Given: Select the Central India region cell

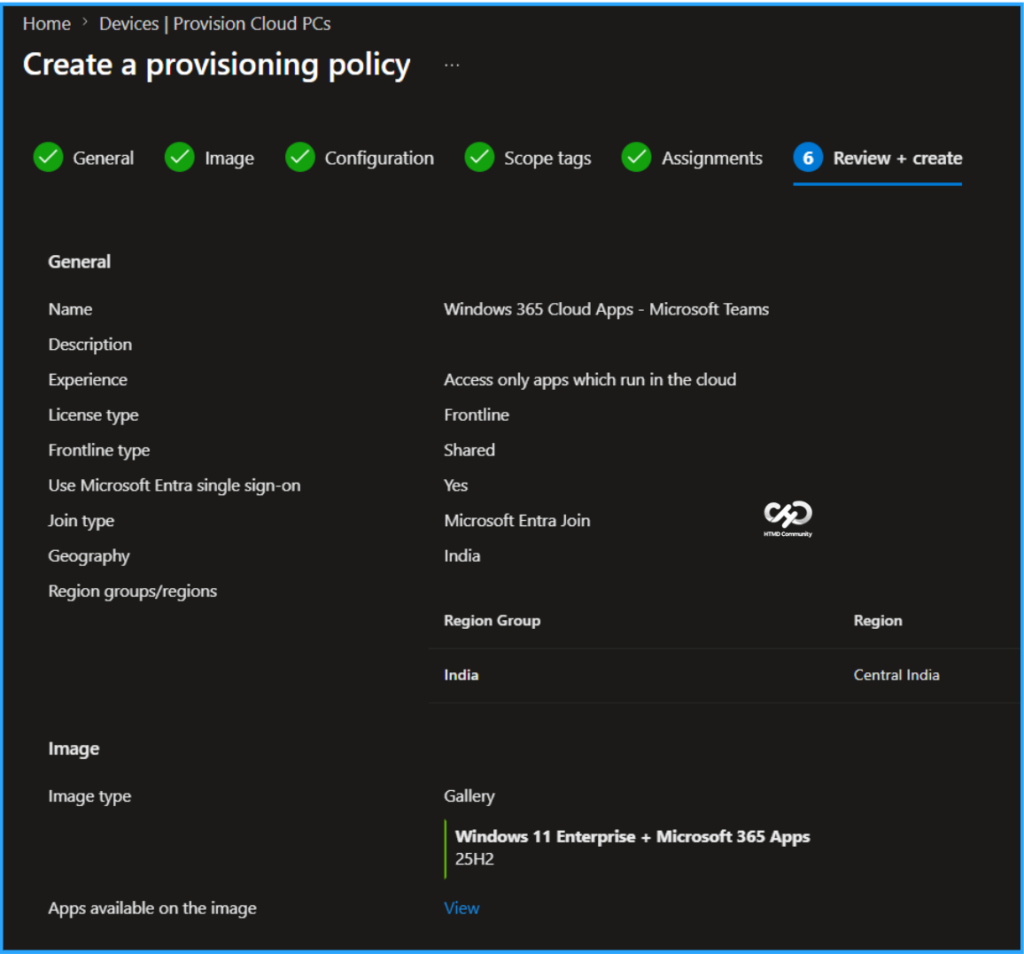Looking at the screenshot, I should coord(896,675).
